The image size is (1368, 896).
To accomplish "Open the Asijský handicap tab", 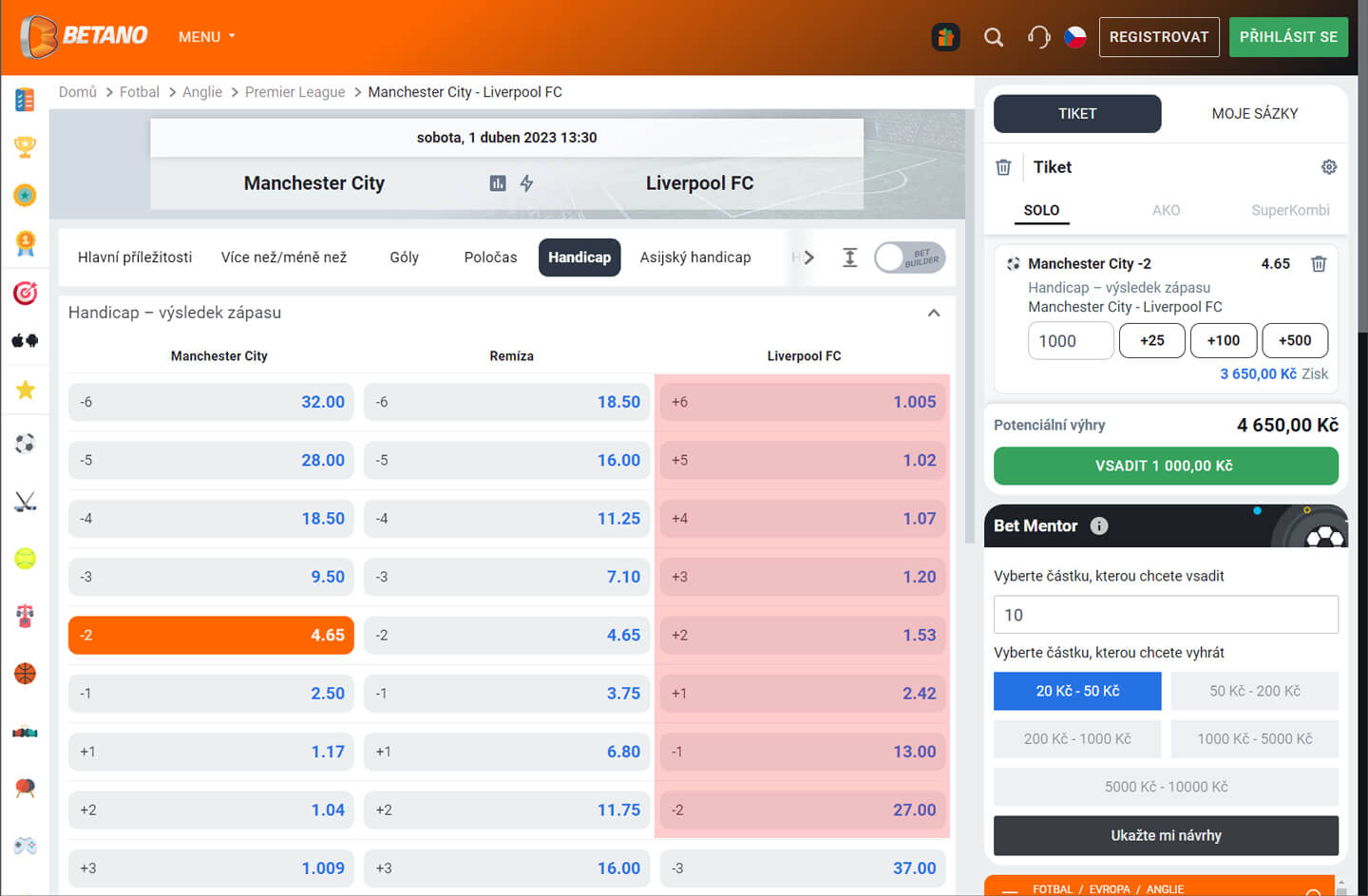I will click(x=695, y=257).
